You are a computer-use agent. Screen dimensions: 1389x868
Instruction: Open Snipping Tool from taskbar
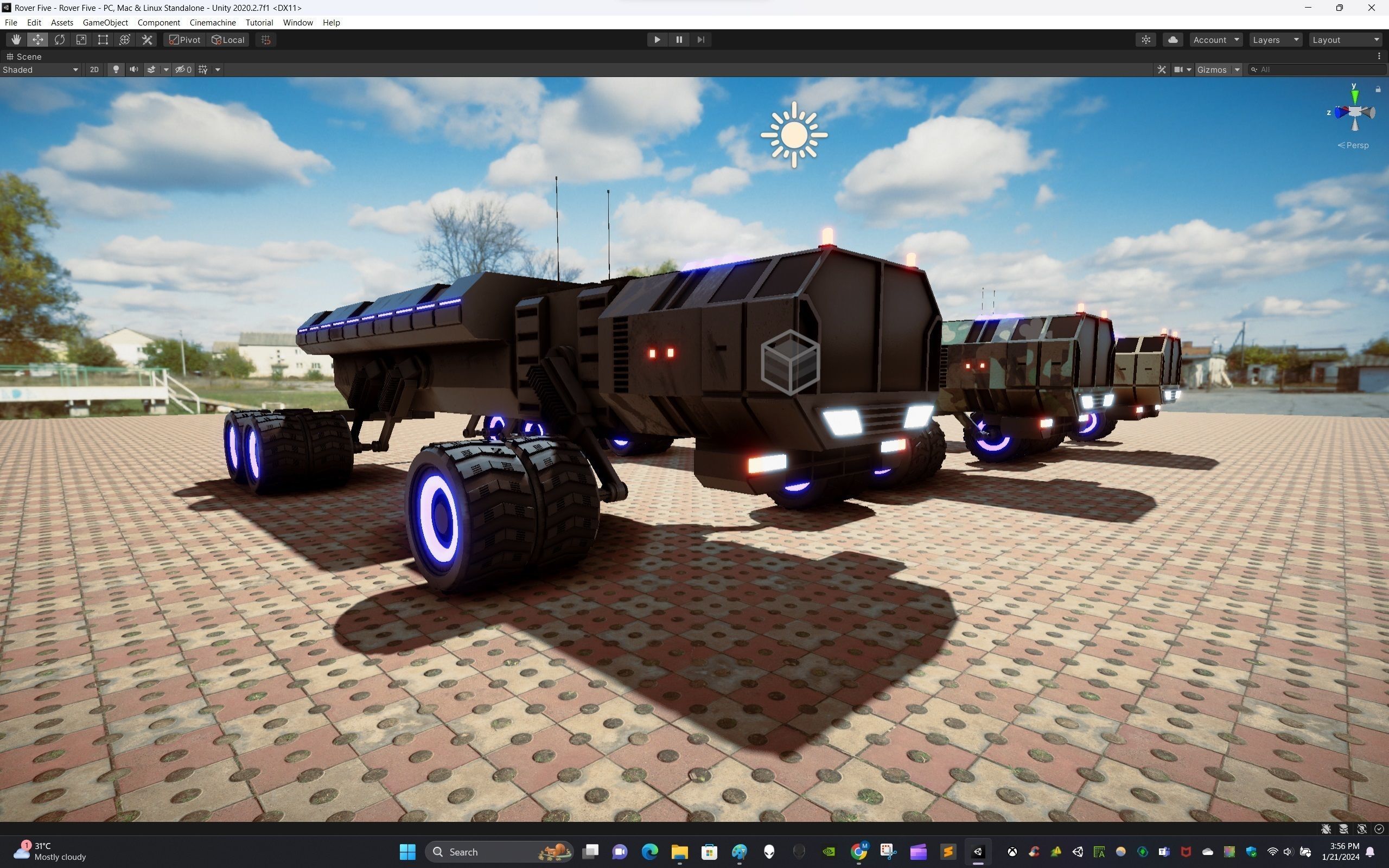pos(889,851)
